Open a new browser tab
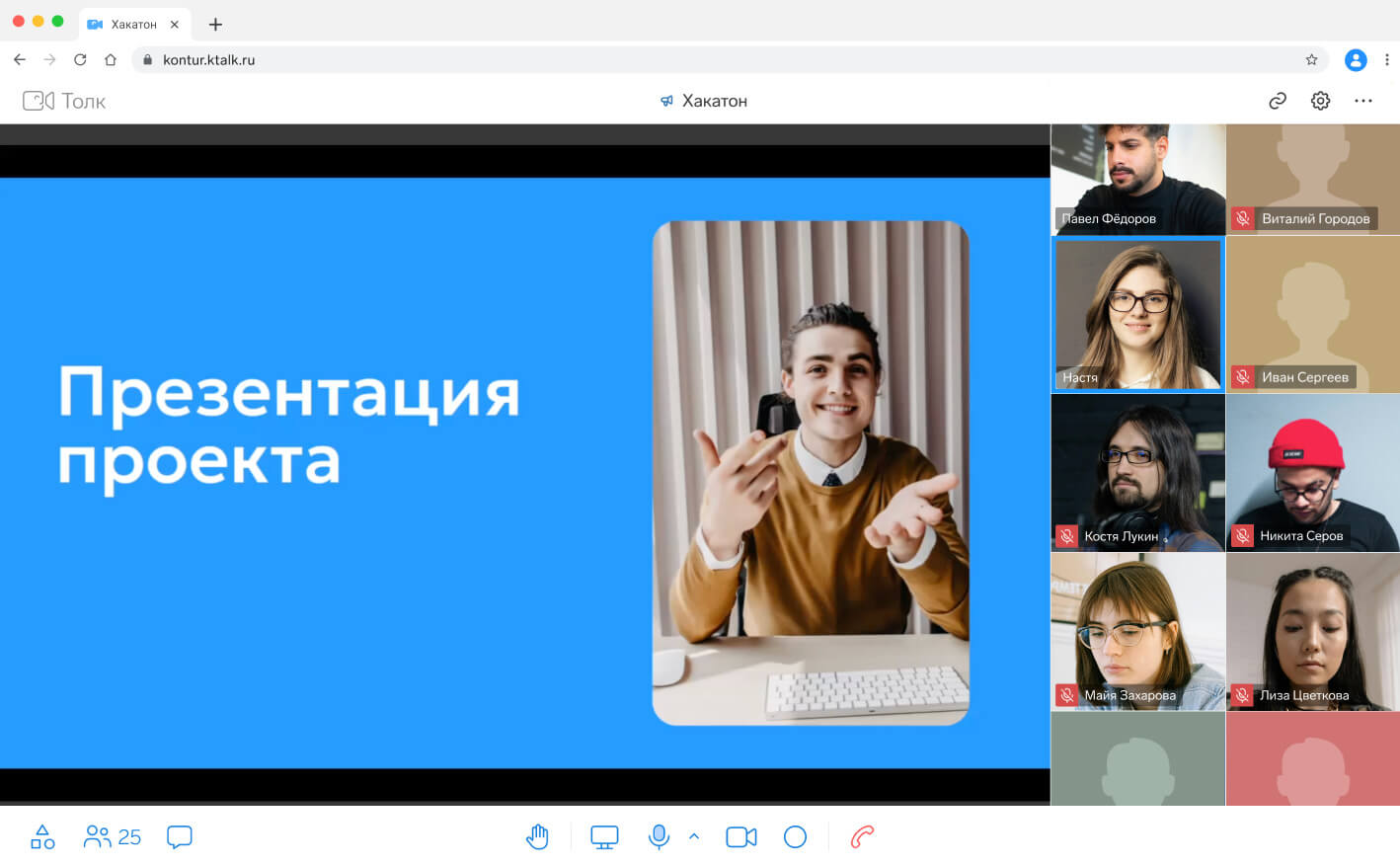Image resolution: width=1400 pixels, height=866 pixels. [x=215, y=24]
